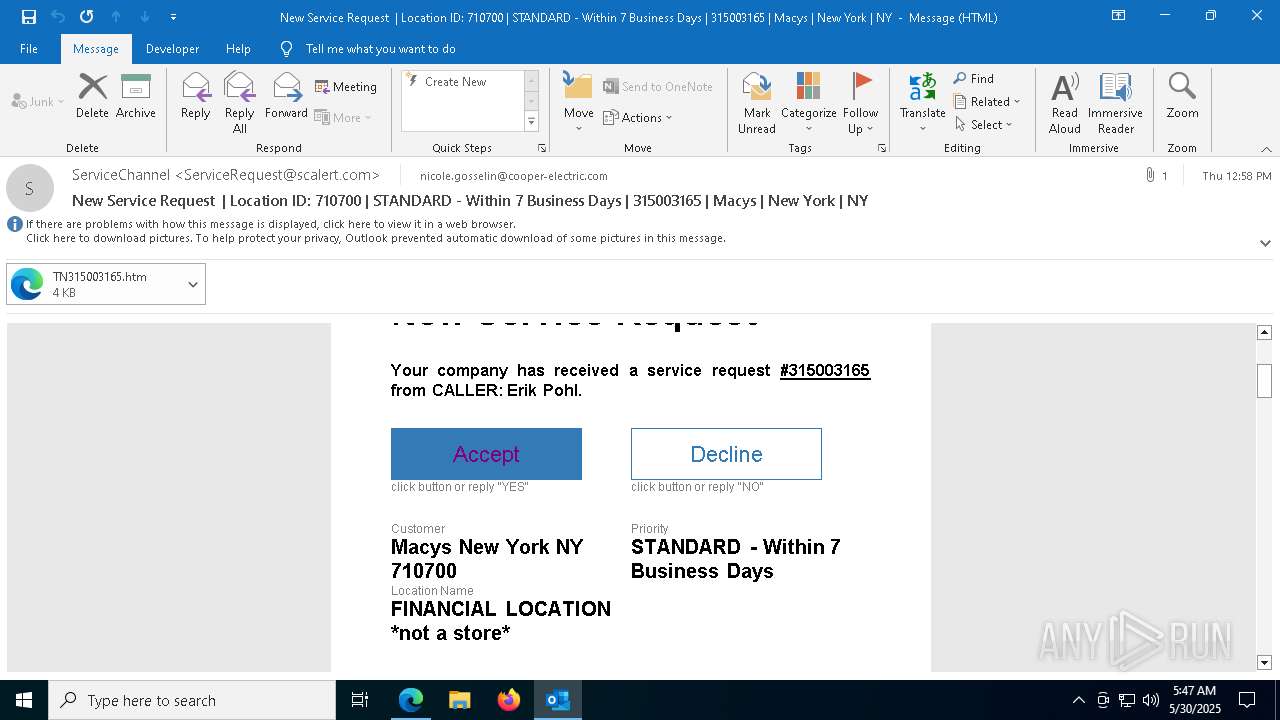Click the recipient nicole.gosselin@cooper-electric.com
Viewport: 1280px width, 720px height.
[513, 176]
